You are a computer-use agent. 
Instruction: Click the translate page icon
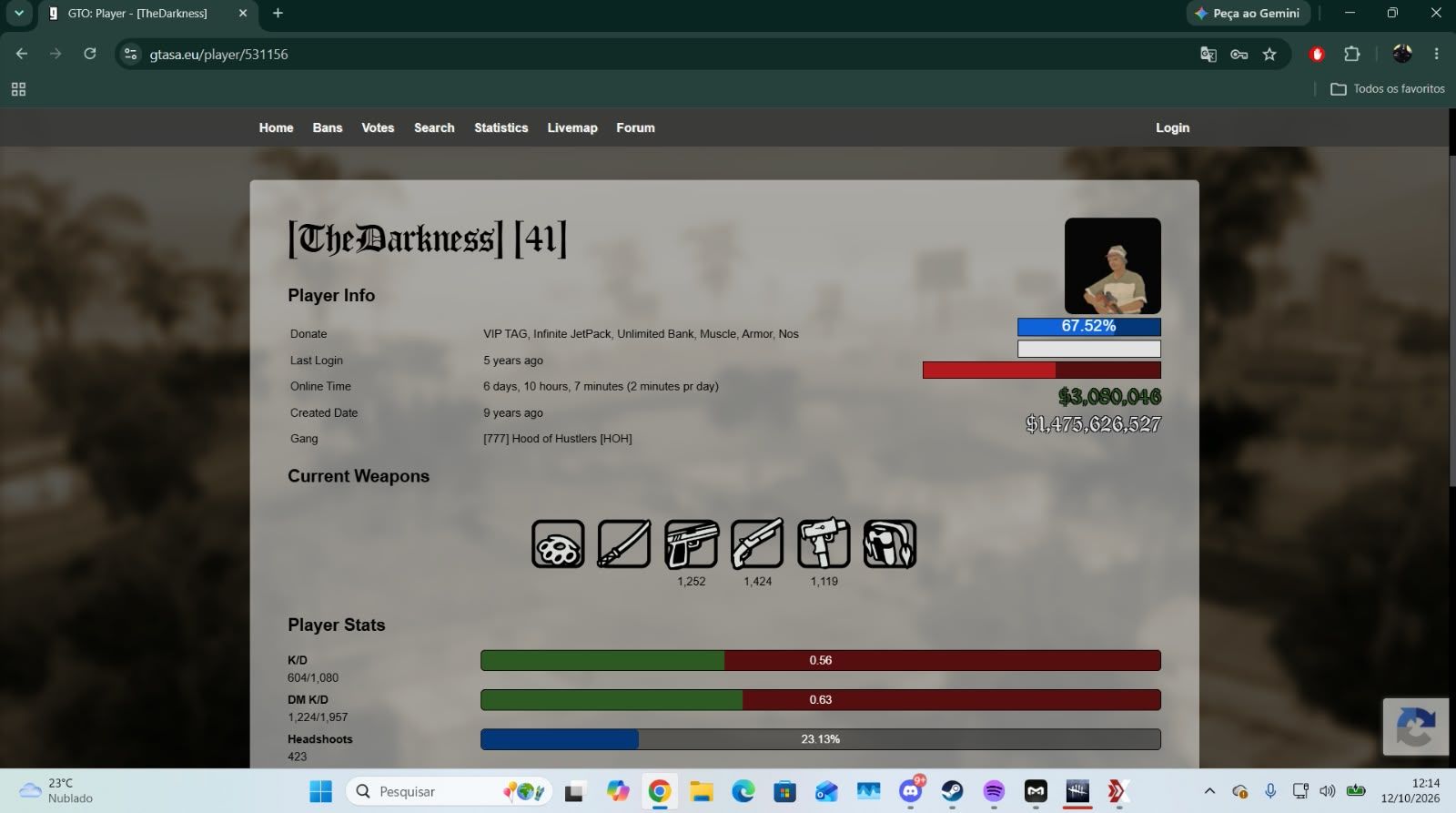tap(1208, 55)
